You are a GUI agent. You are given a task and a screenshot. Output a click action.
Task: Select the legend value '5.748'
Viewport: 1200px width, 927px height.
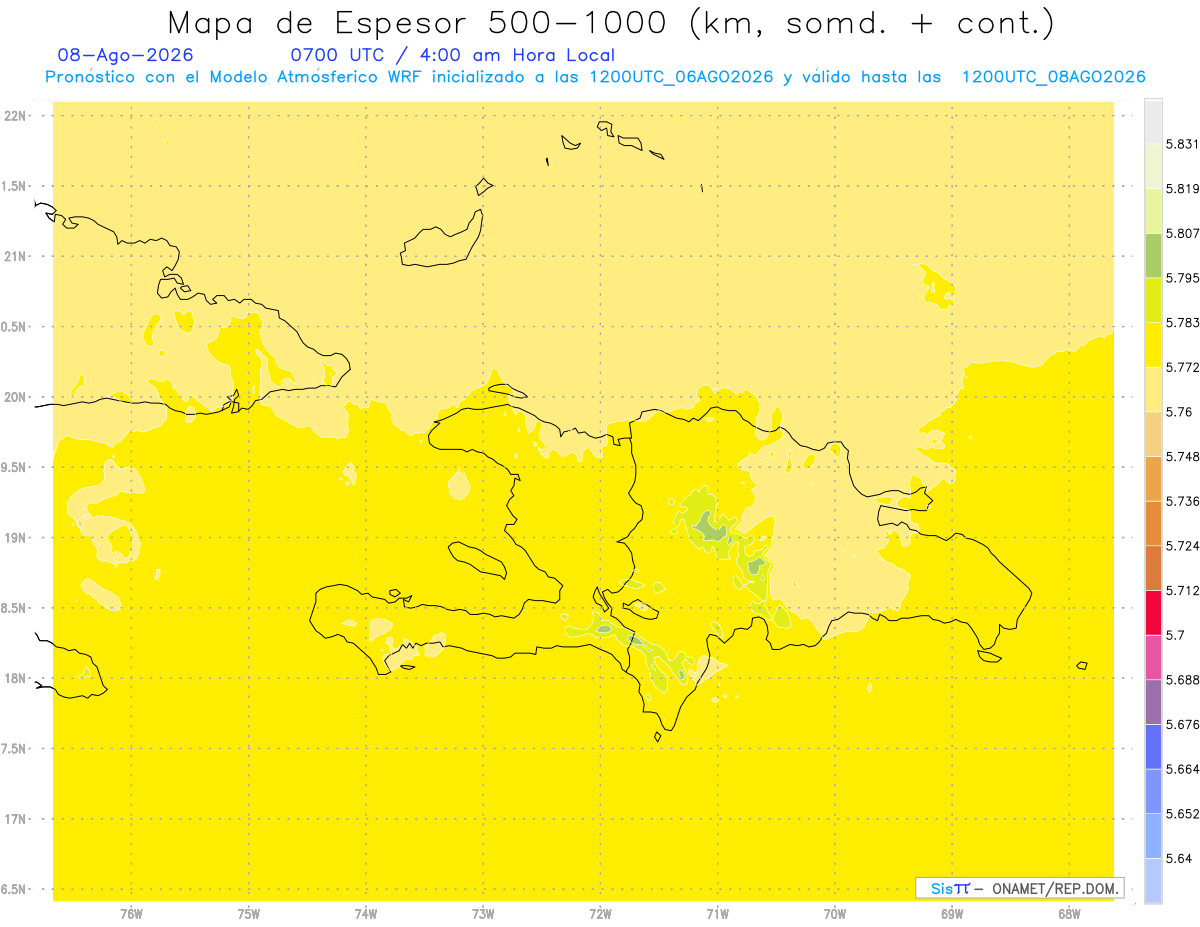coord(1182,457)
